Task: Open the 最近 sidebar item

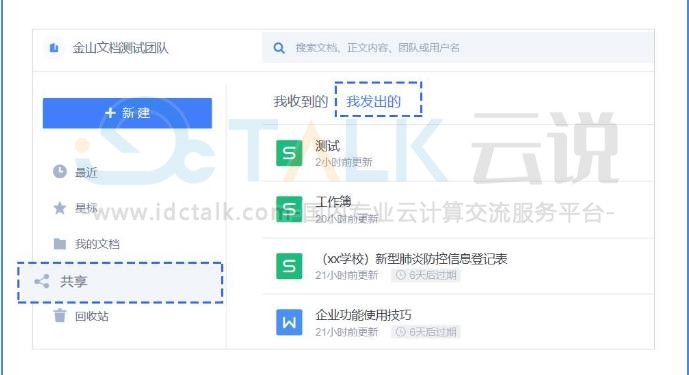Action: (x=86, y=172)
